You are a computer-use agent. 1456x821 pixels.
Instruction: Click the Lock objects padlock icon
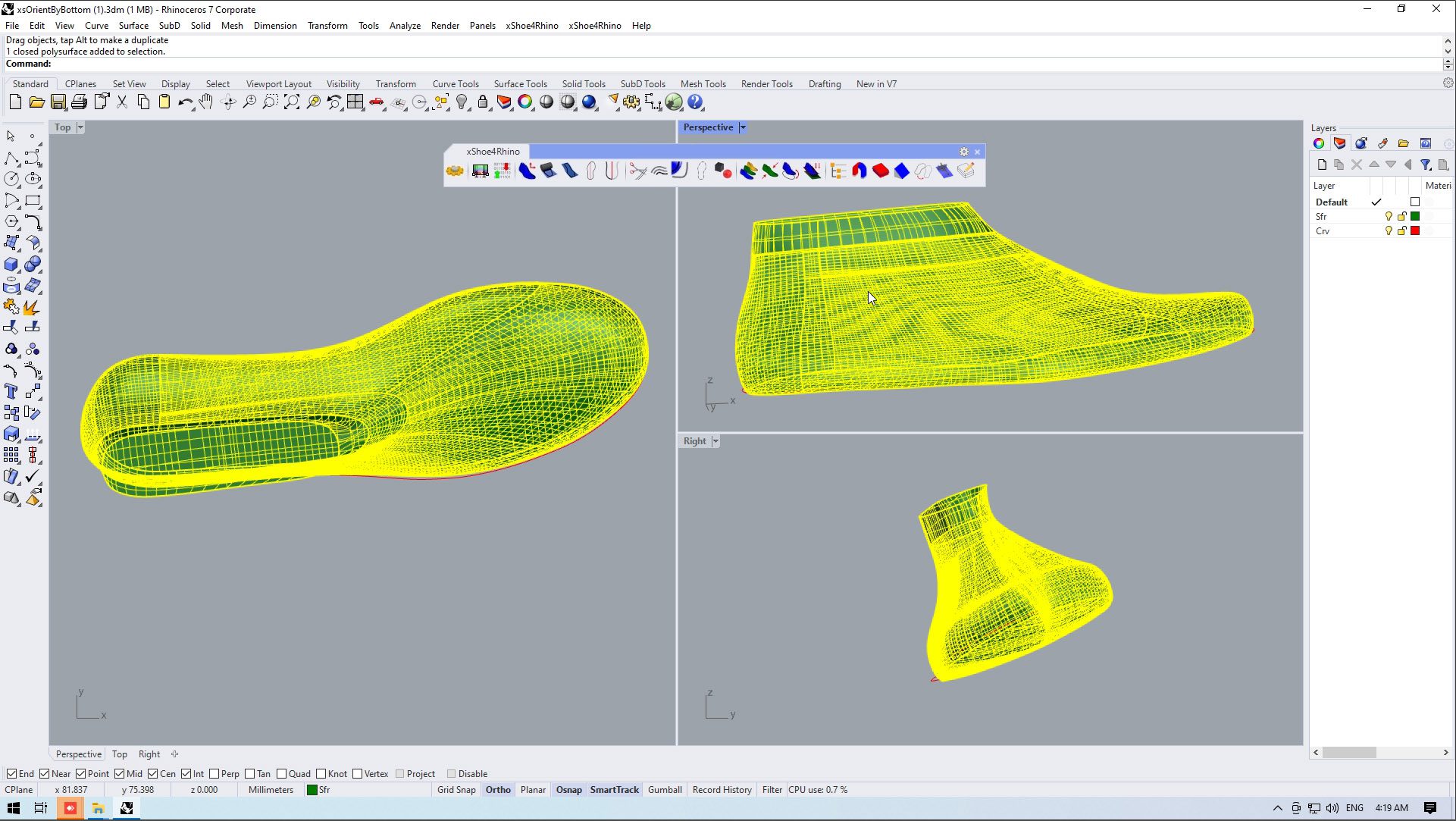pos(483,102)
